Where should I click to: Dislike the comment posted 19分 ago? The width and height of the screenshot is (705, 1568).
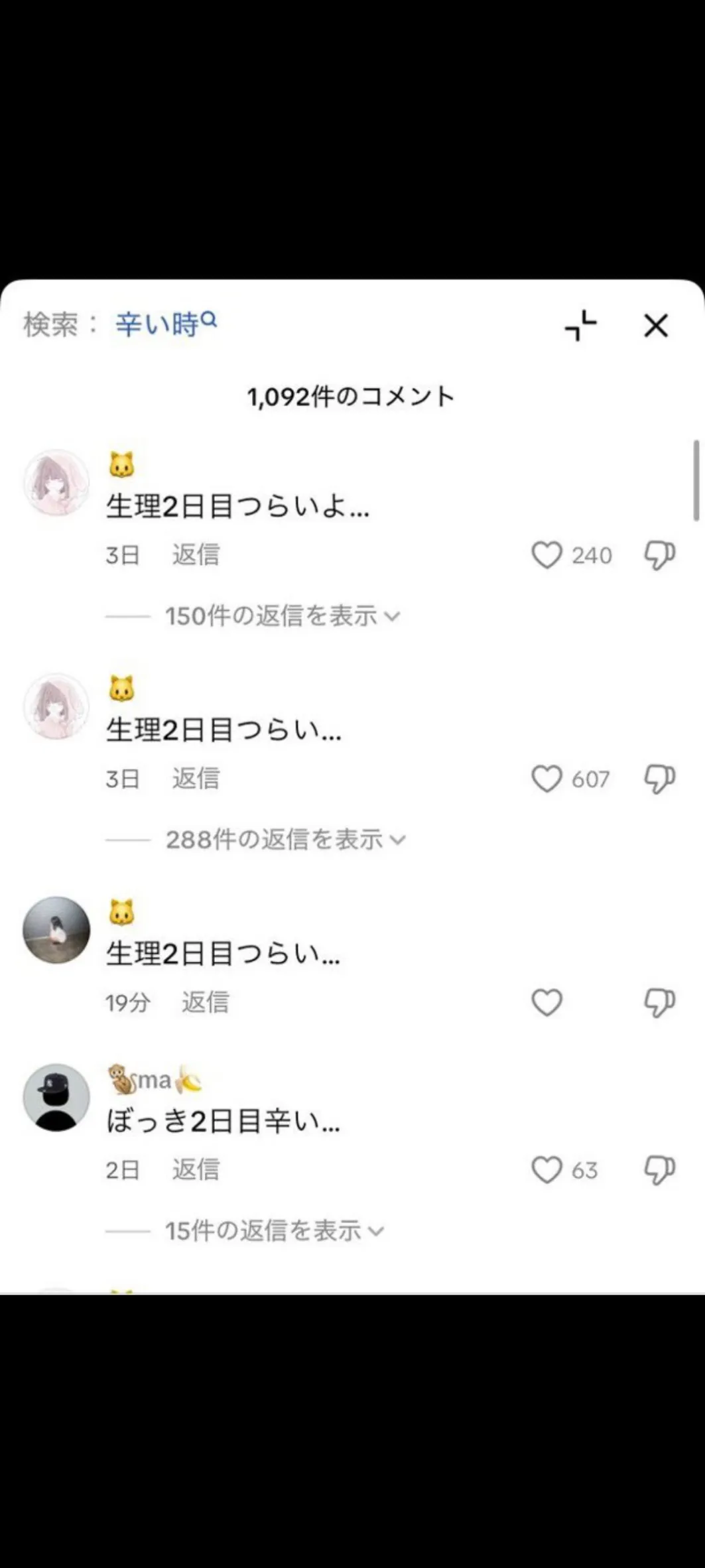click(659, 1002)
